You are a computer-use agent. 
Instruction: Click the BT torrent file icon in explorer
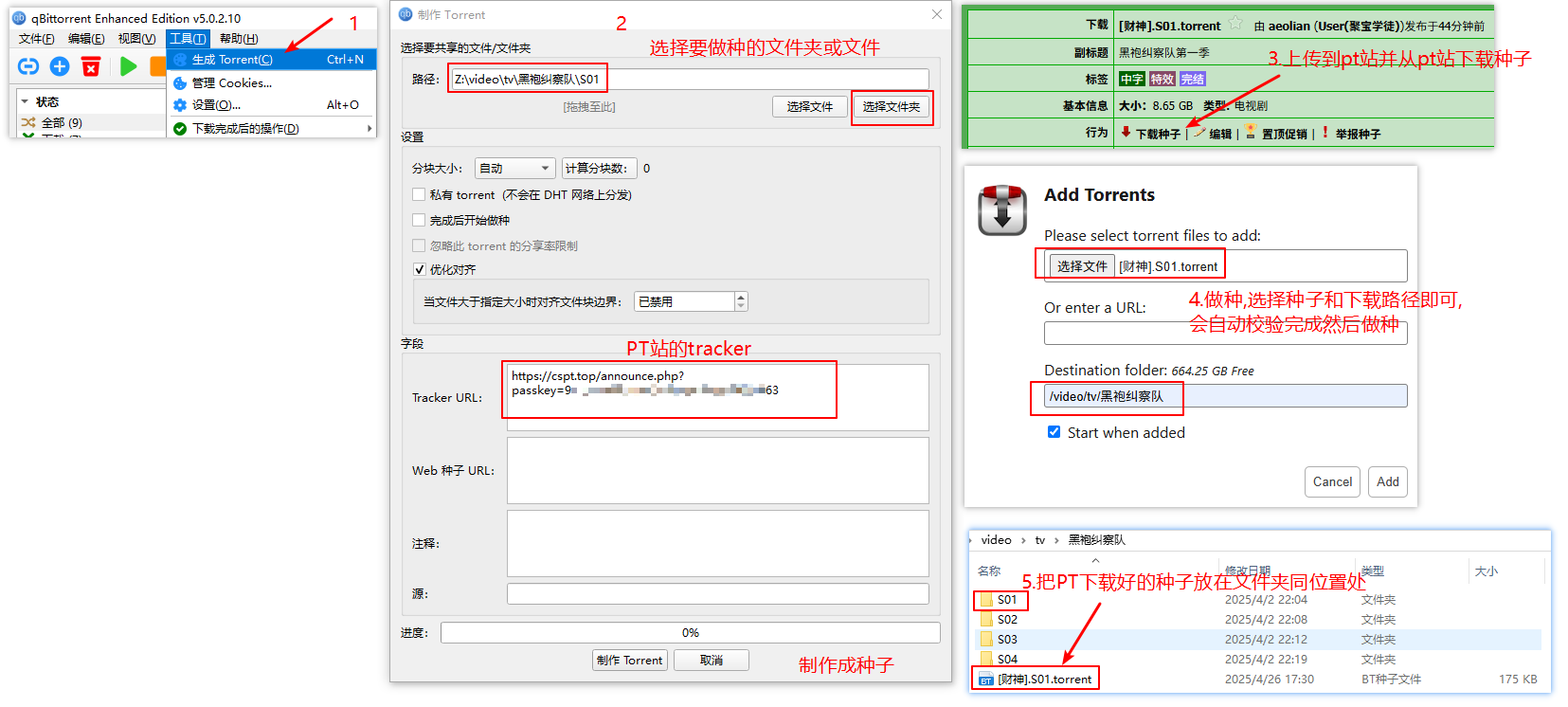(986, 679)
